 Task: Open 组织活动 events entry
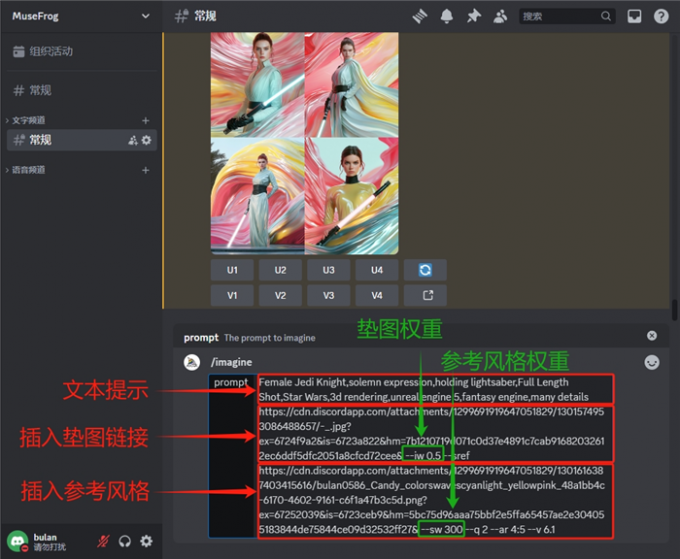click(81, 51)
